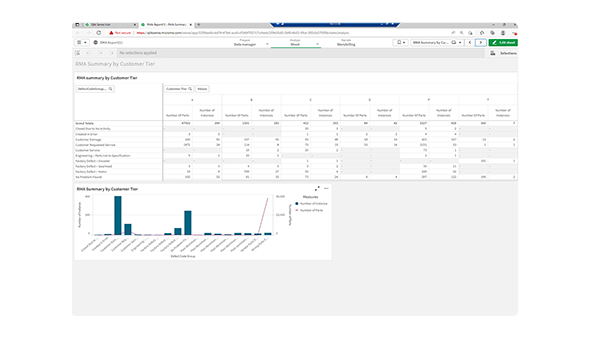This screenshot has height=360, width=590.
Task: Switch to the Storytelling tab
Action: click(x=346, y=43)
